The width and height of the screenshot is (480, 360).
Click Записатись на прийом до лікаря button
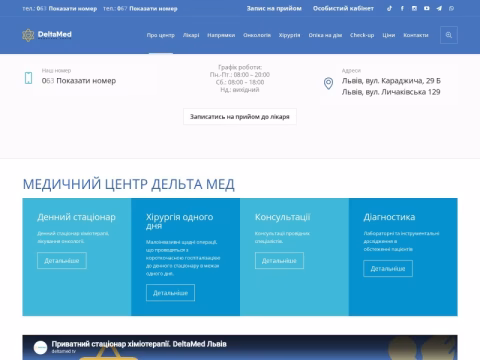pos(240,117)
